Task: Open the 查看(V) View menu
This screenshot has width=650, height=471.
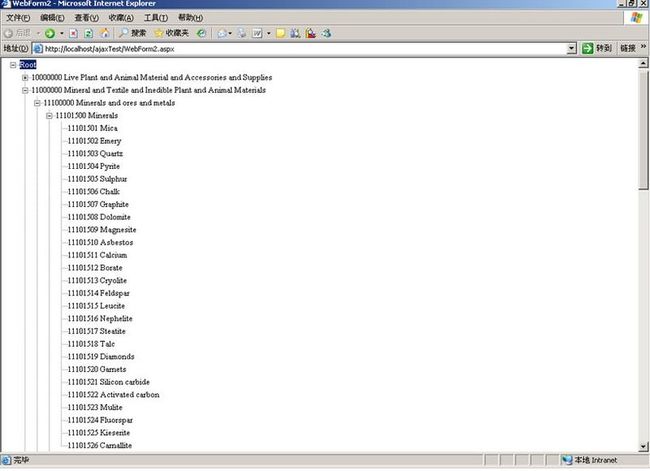Action: pyautogui.click(x=87, y=18)
